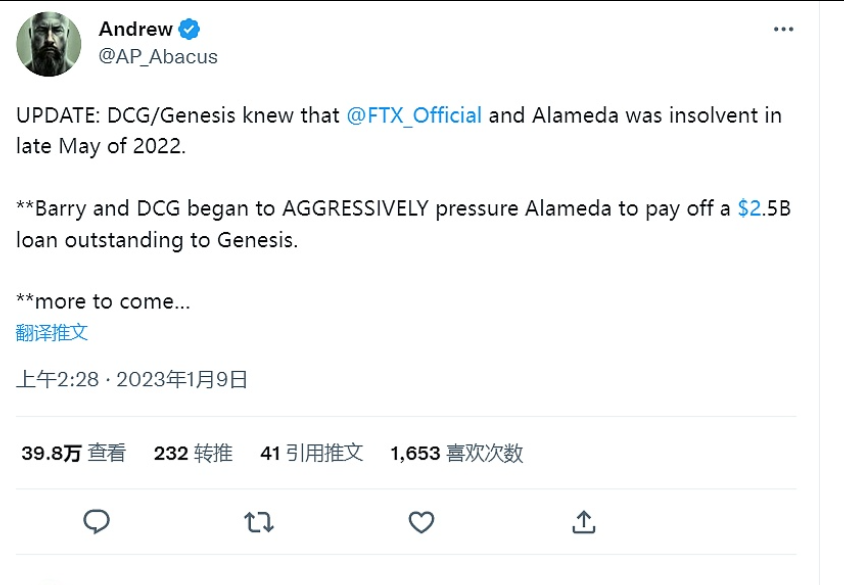Like the tweet with the heart icon
Screen dimensions: 844x585
coord(422,522)
